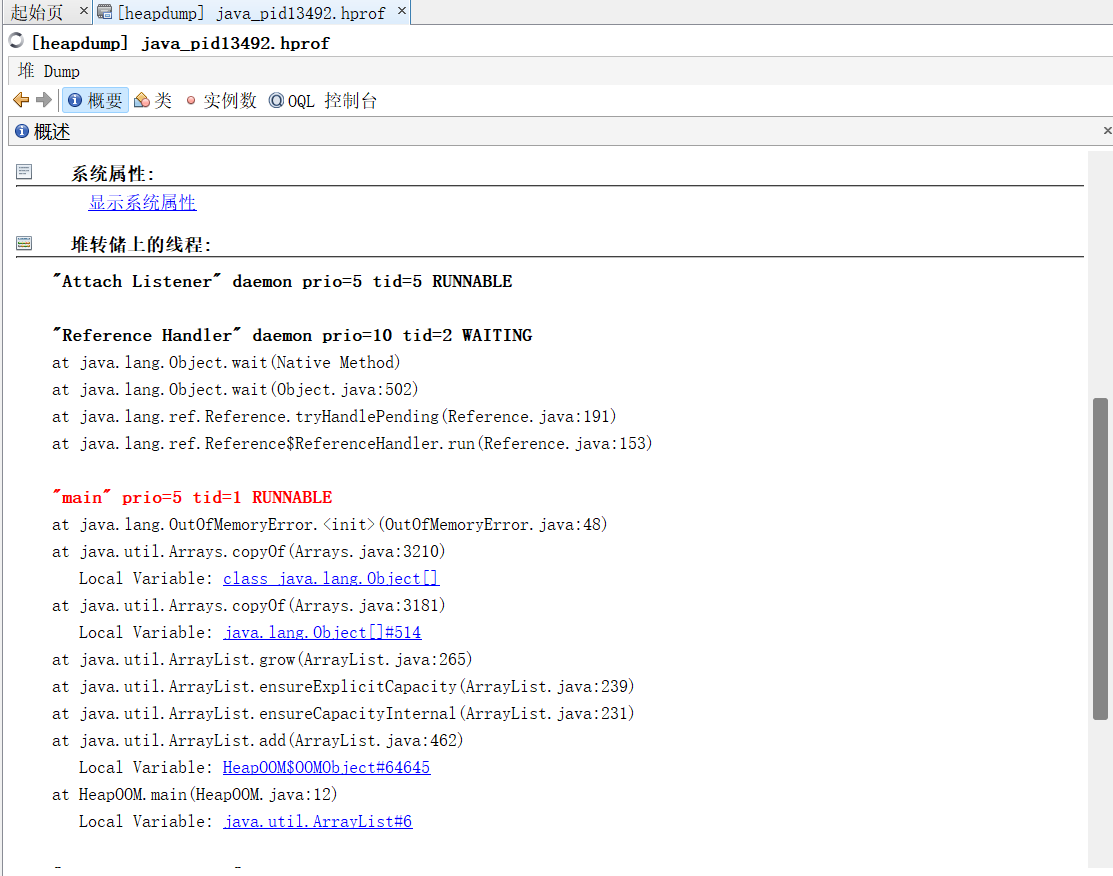Click the ArrayList.add(ArrayList.java:462) line

258,740
